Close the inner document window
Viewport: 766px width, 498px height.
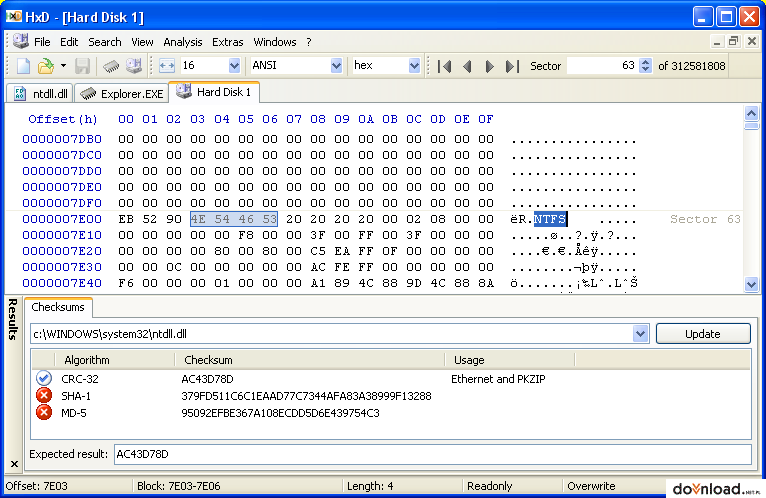[752, 42]
